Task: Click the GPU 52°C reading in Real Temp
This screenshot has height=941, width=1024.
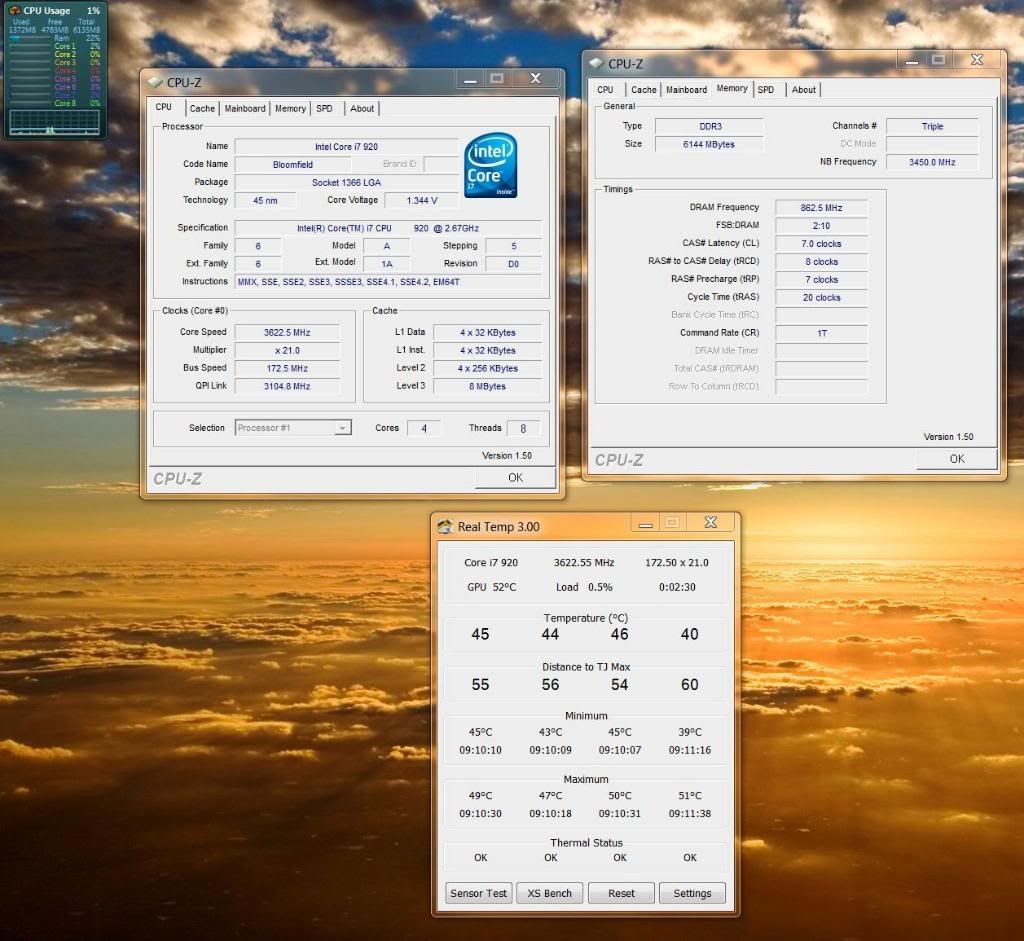Action: point(491,587)
